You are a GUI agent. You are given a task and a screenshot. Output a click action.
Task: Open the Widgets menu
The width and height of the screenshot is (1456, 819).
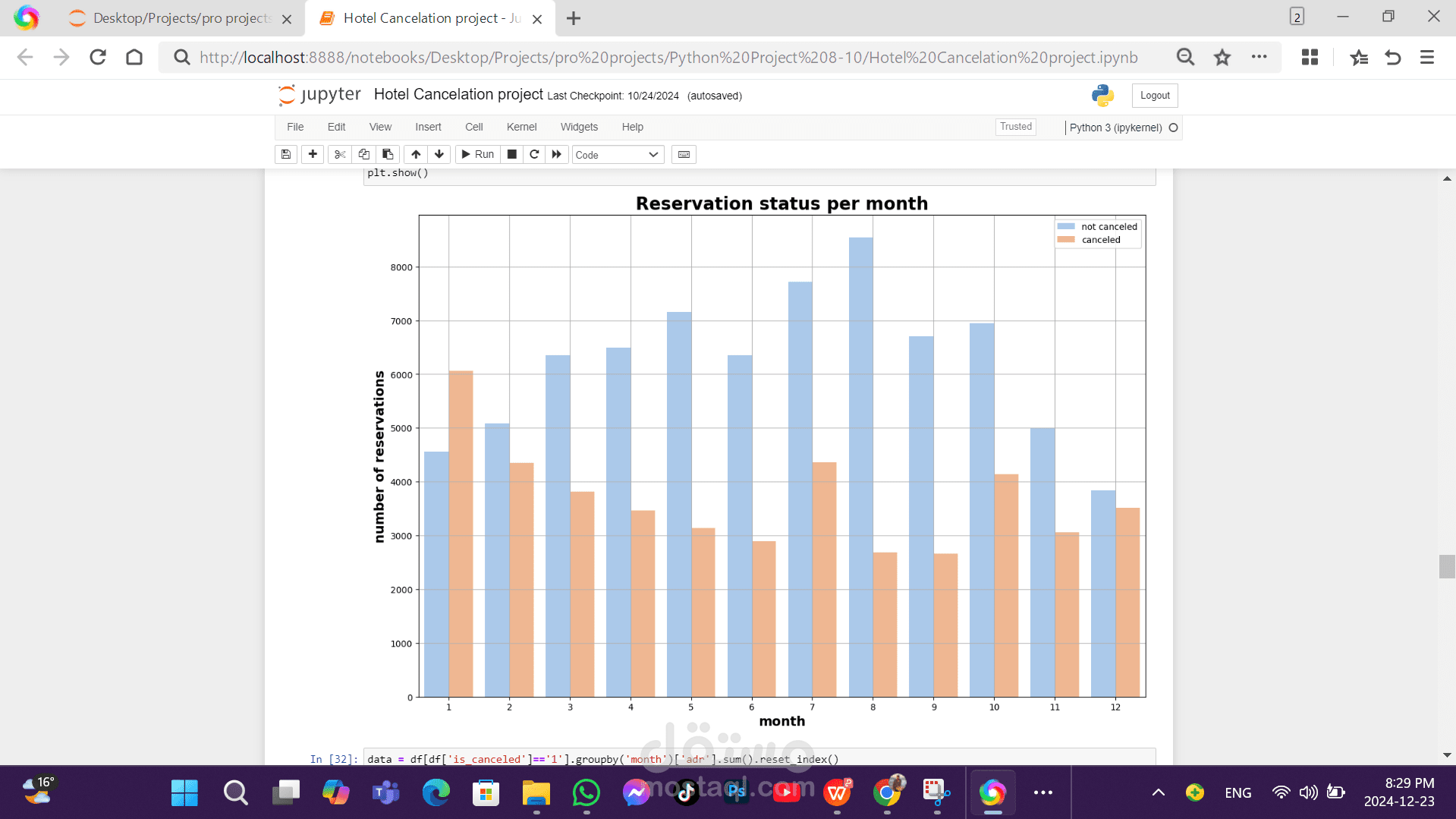[579, 127]
